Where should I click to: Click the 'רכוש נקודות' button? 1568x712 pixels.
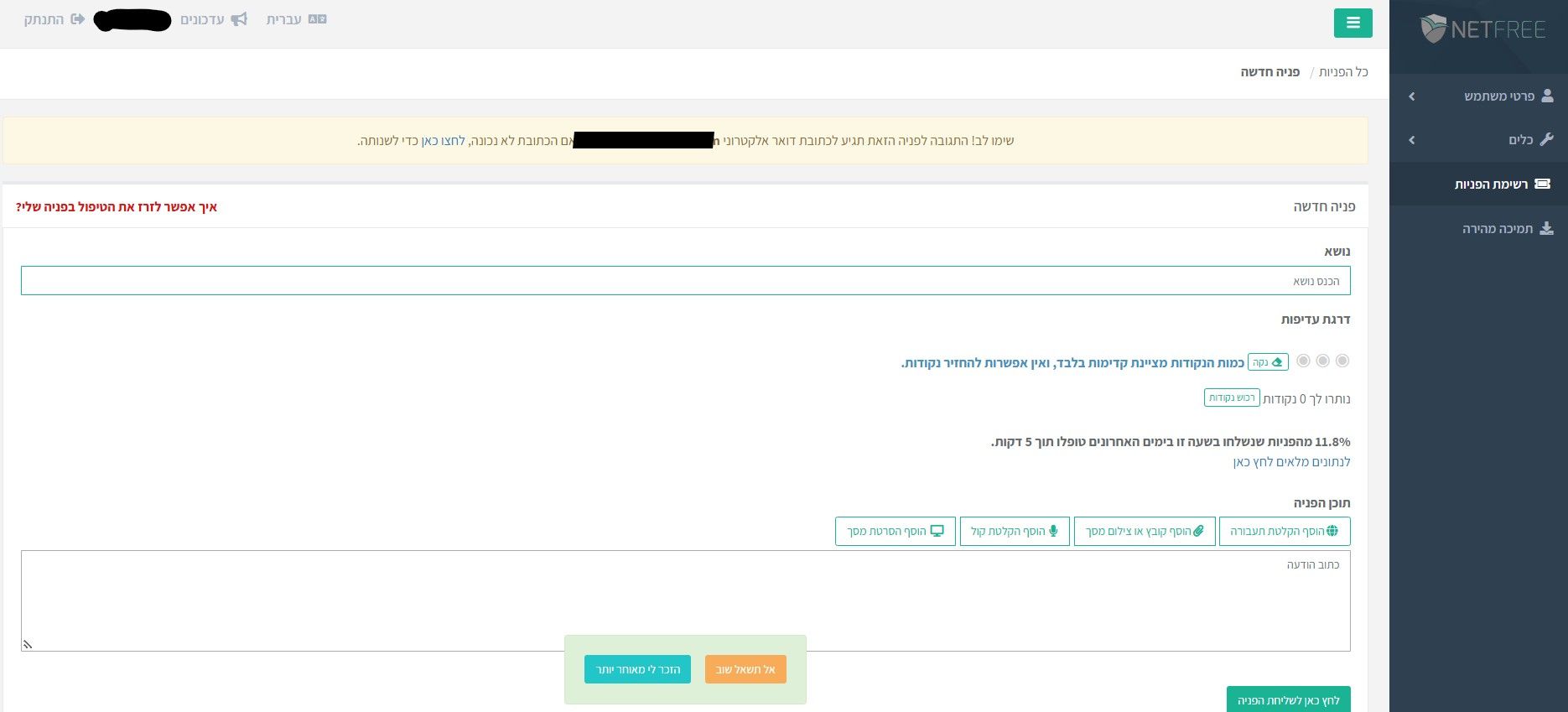[1232, 398]
